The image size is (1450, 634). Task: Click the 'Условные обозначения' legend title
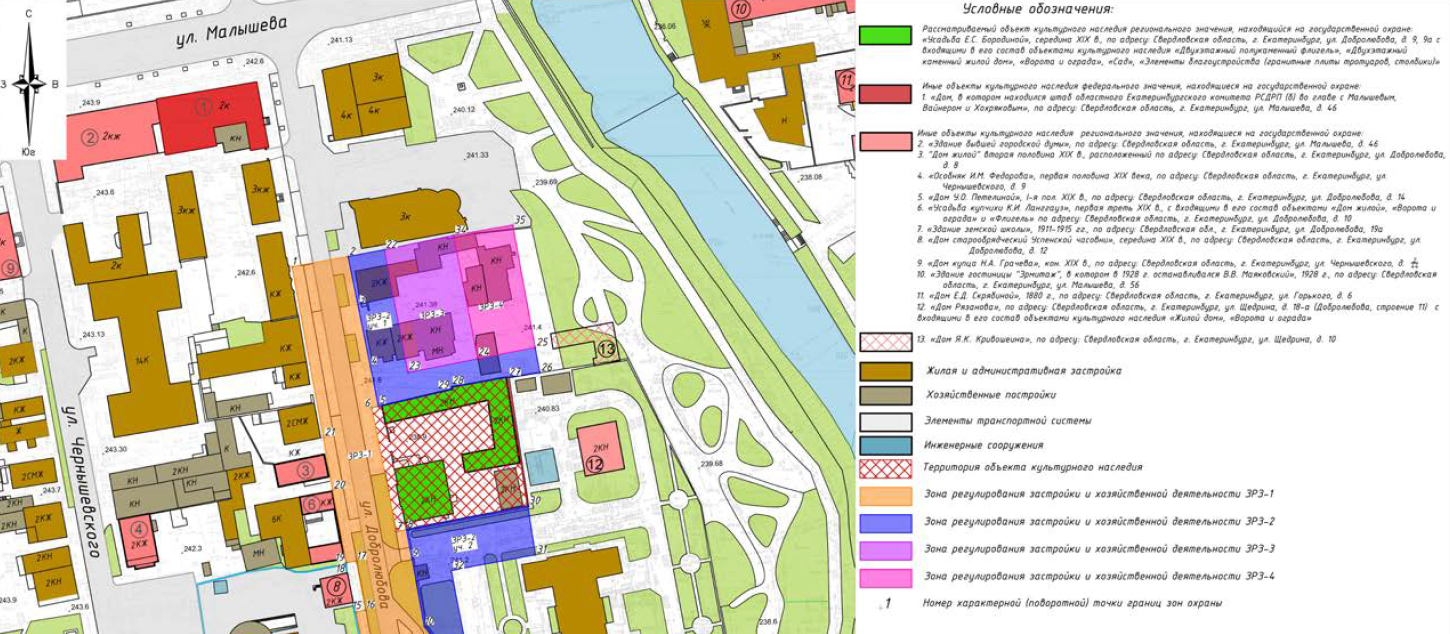1037,9
